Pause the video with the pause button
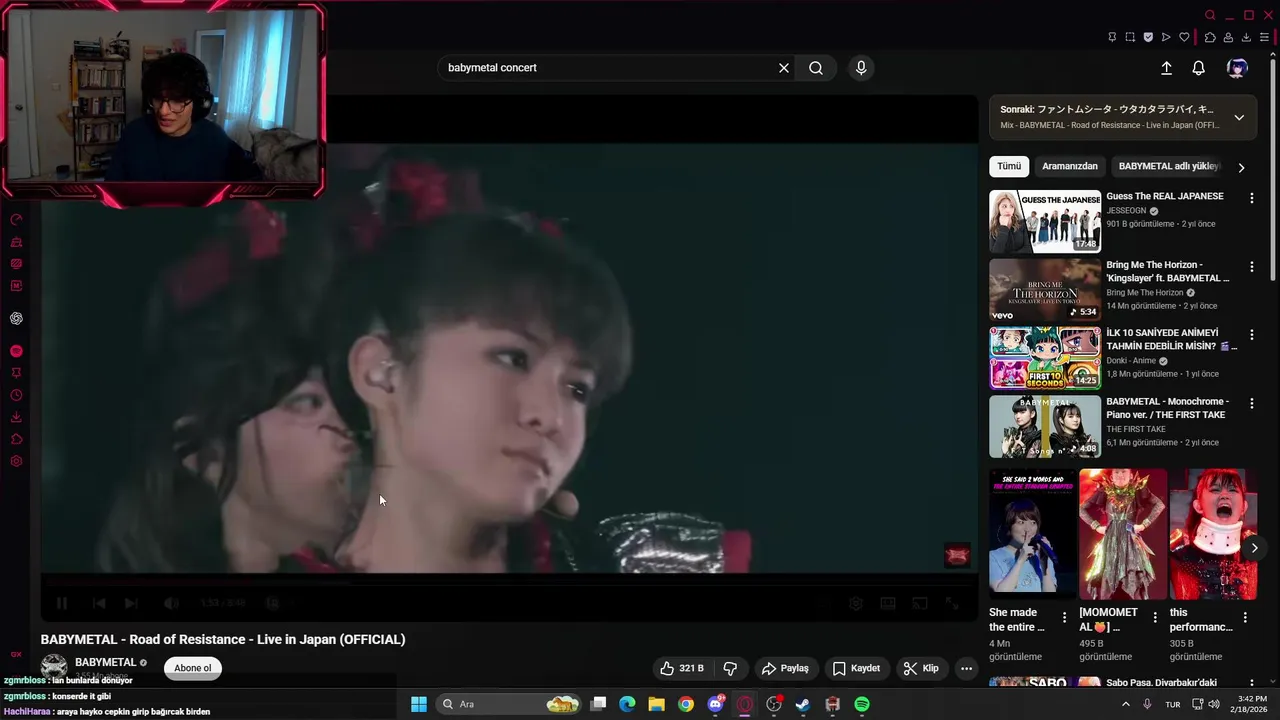 (x=62, y=603)
